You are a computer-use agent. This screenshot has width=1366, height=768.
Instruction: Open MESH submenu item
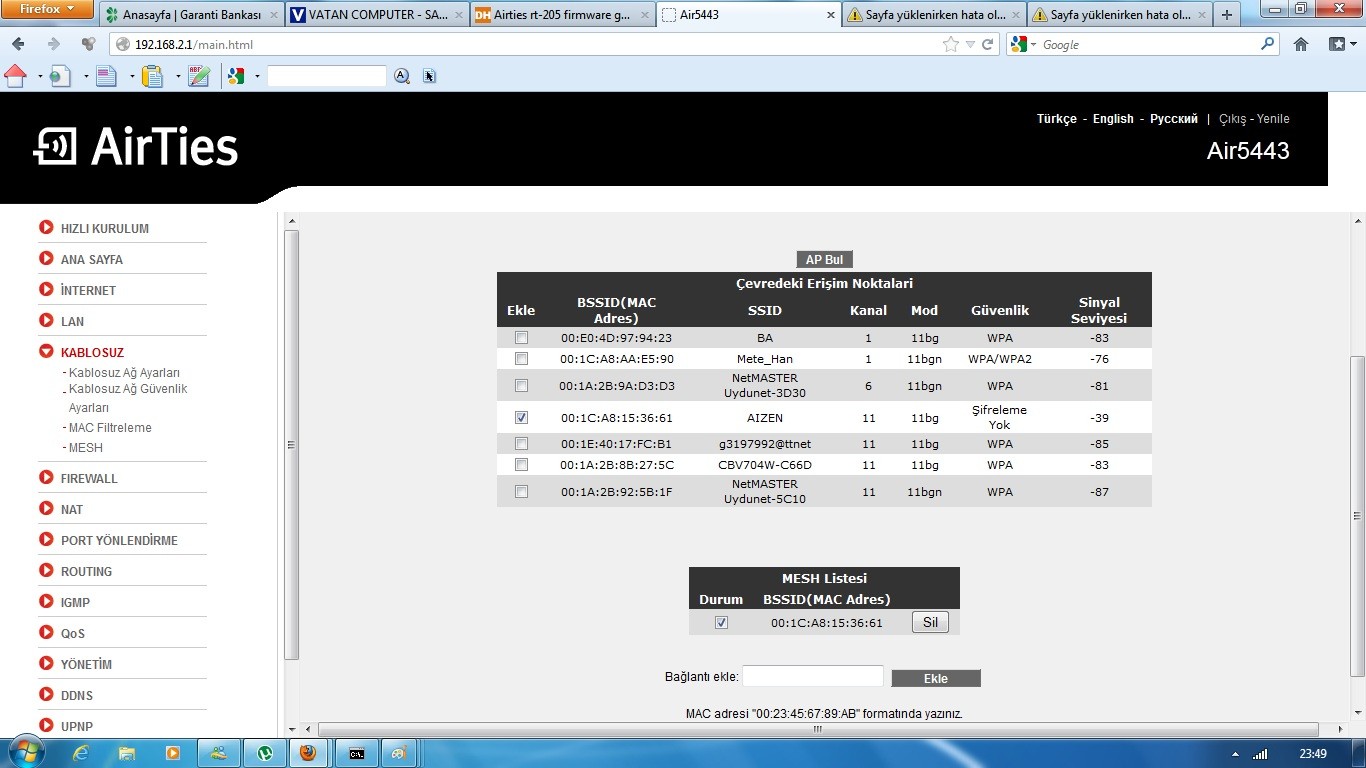(x=85, y=447)
